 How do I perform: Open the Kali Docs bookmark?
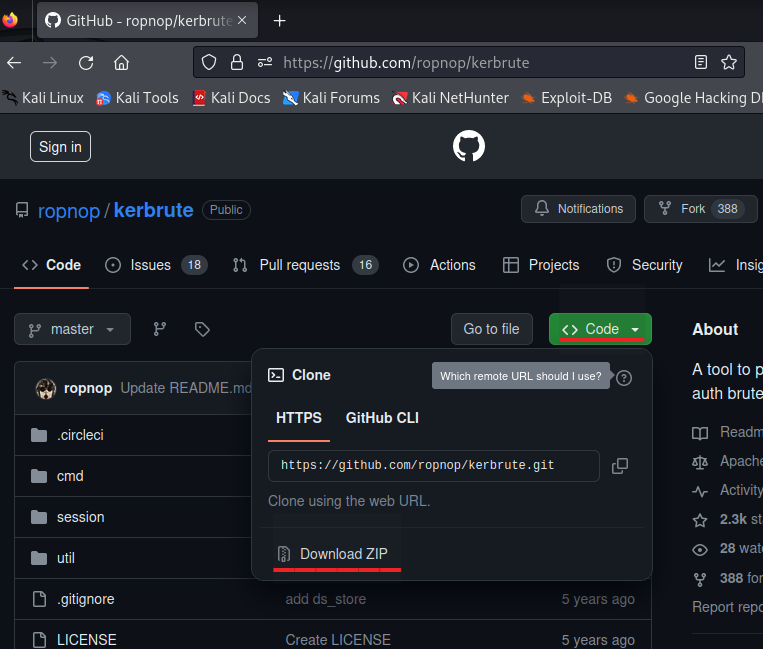pos(232,98)
